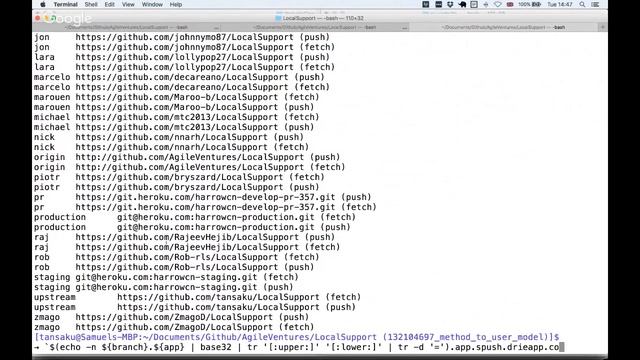Click the battery 100% status icon
Image resolution: width=640 pixels, height=360 pixels.
pos(529,4)
